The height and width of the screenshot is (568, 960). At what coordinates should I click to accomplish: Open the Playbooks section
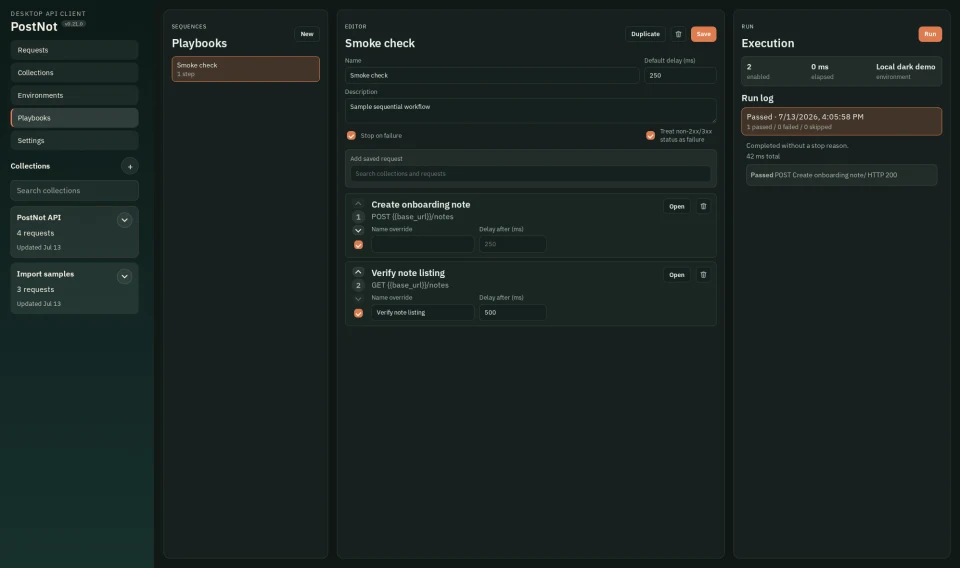pos(74,118)
